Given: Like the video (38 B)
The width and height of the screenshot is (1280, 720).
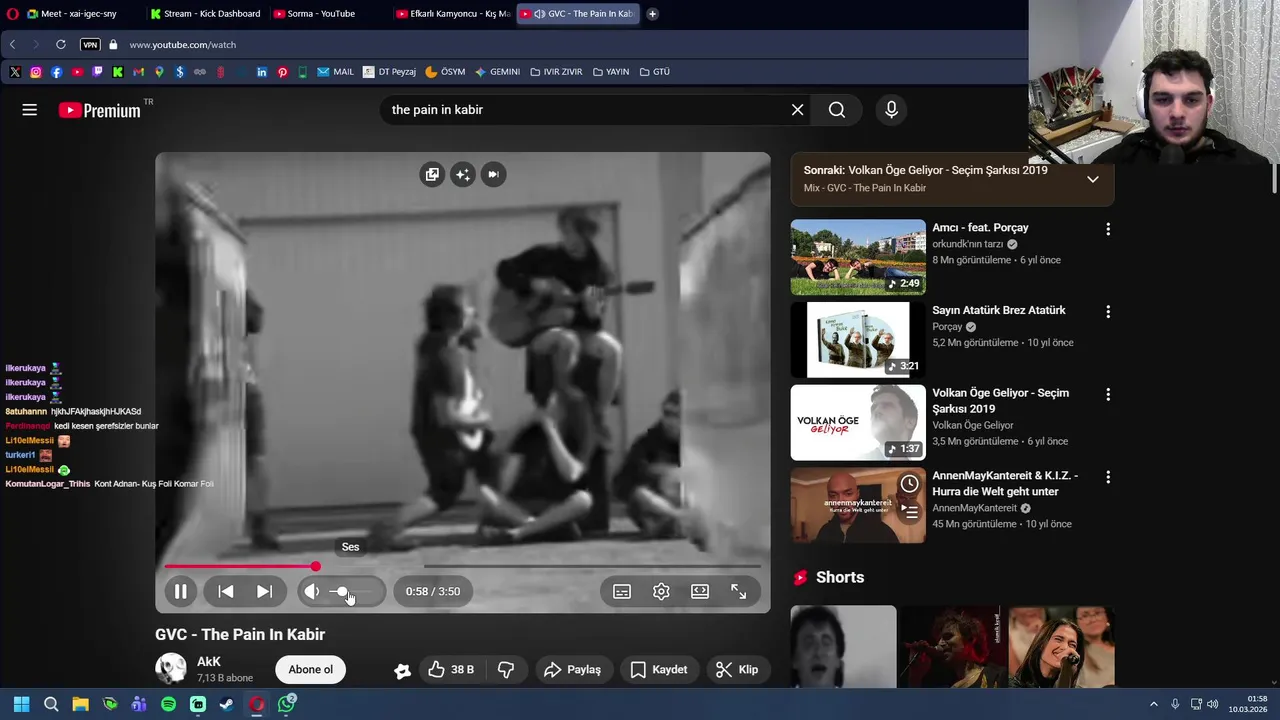Looking at the screenshot, I should (451, 670).
